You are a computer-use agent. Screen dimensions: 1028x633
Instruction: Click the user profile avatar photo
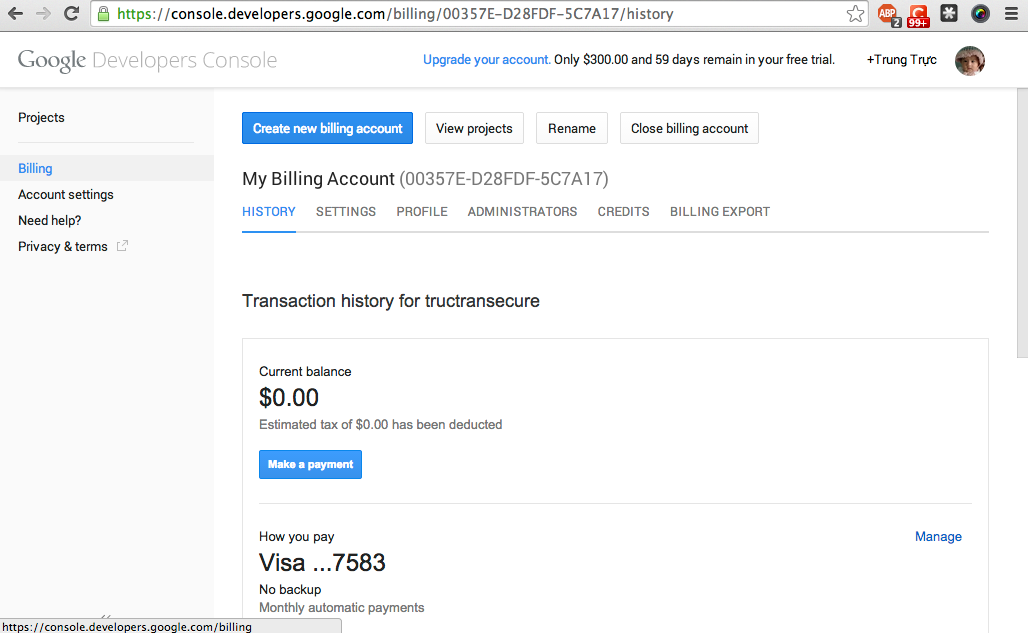coord(970,60)
